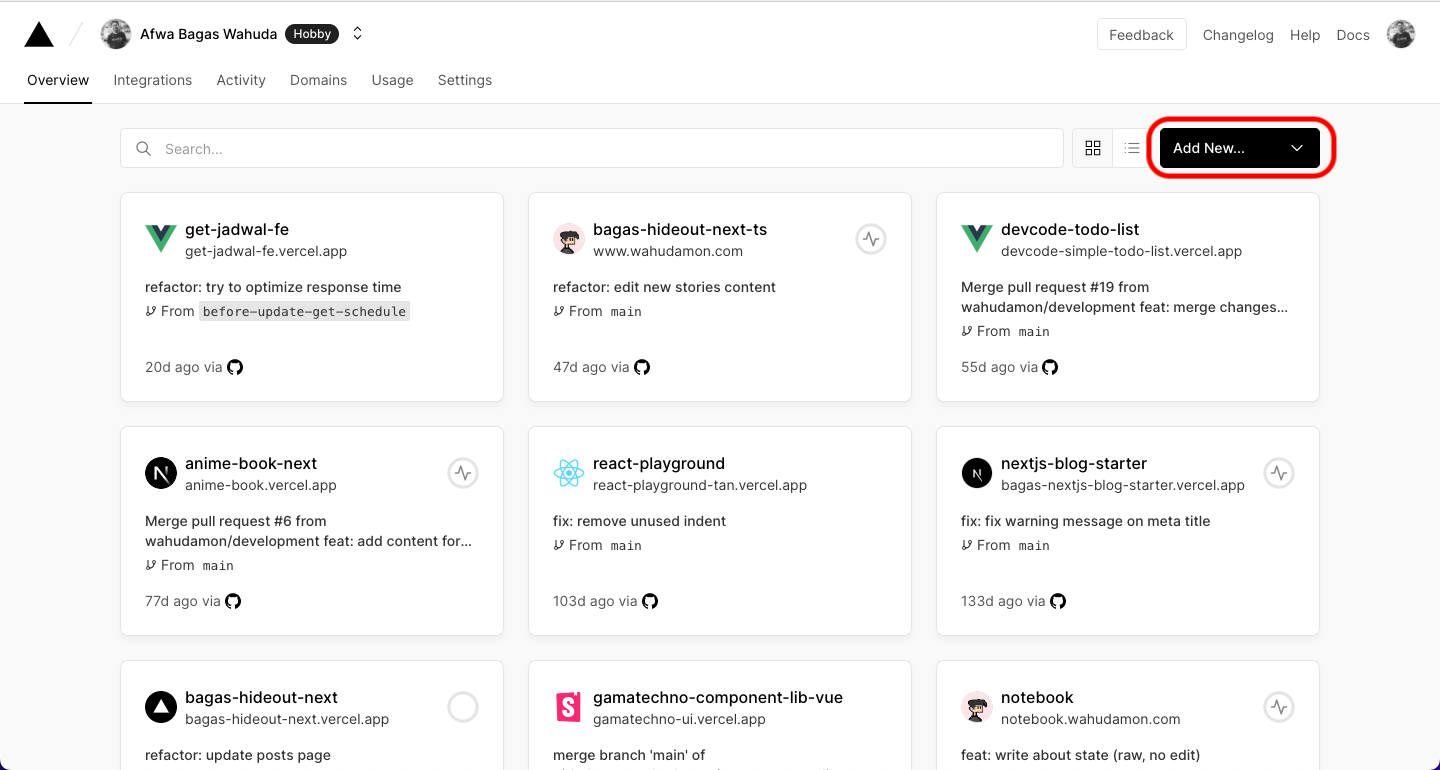Image resolution: width=1440 pixels, height=770 pixels.
Task: Open the anime-book-next project title
Action: pos(251,463)
